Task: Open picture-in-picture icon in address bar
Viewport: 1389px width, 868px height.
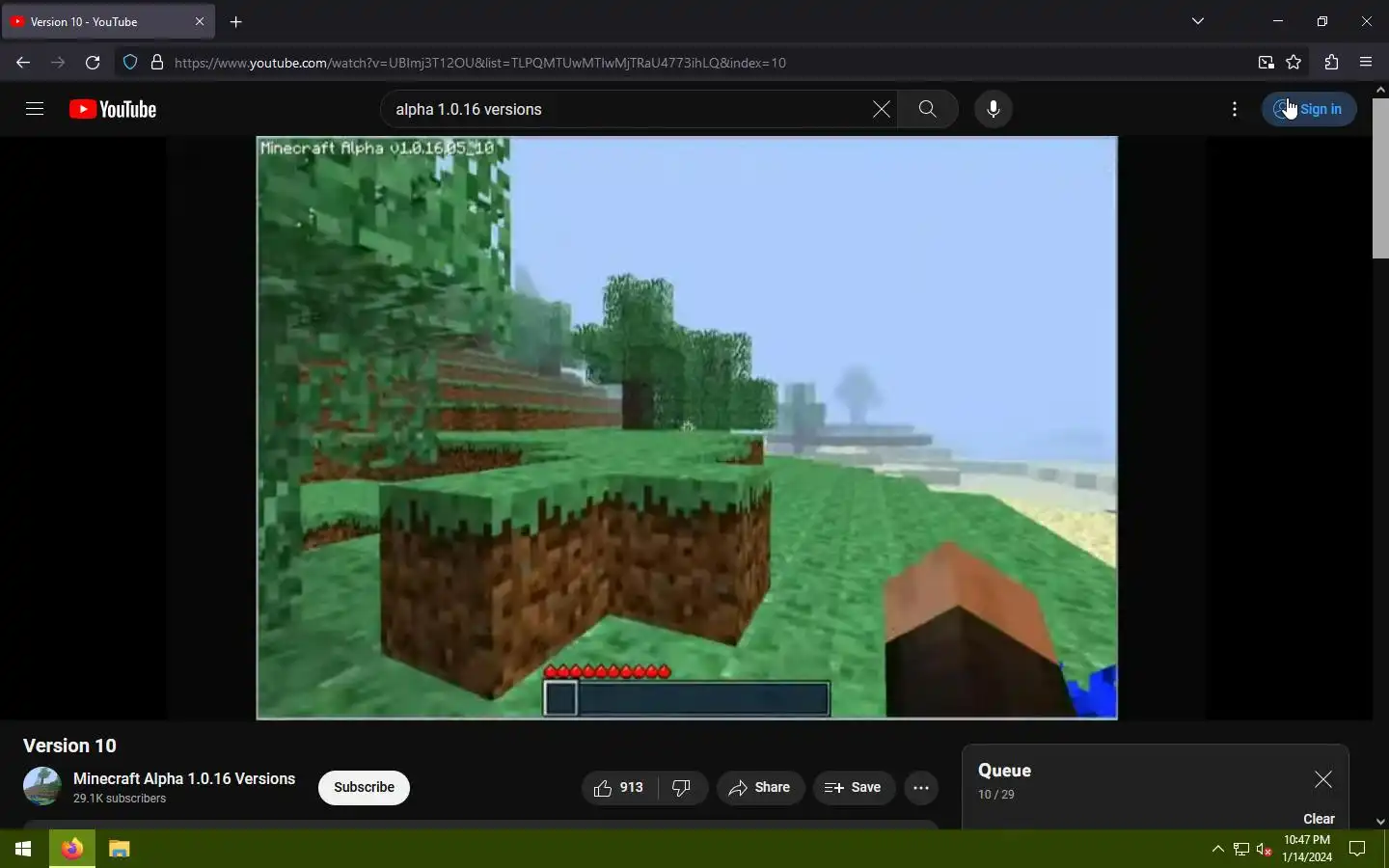Action: [1266, 63]
